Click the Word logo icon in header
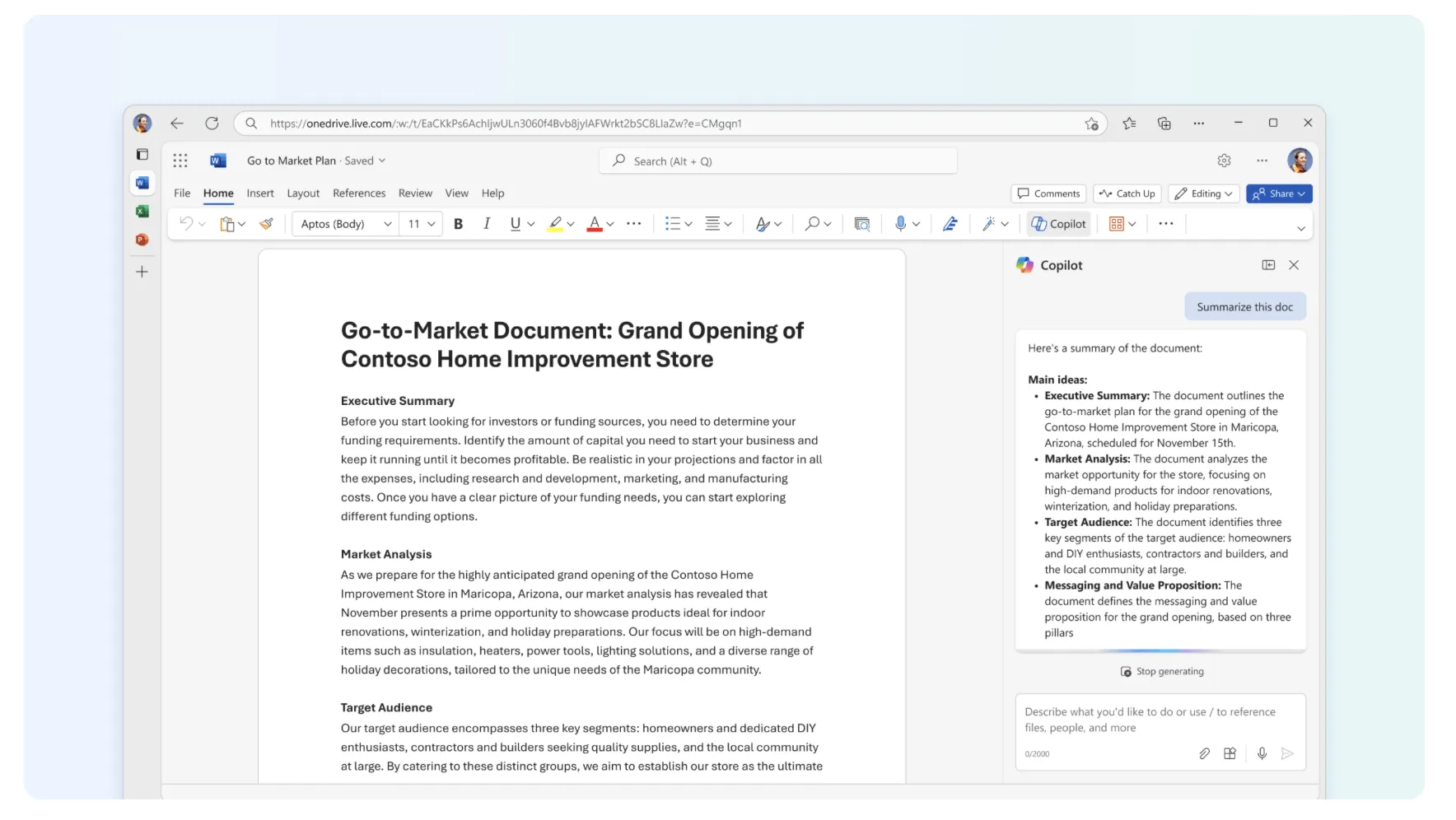The width and height of the screenshot is (1456, 820). pyautogui.click(x=218, y=161)
